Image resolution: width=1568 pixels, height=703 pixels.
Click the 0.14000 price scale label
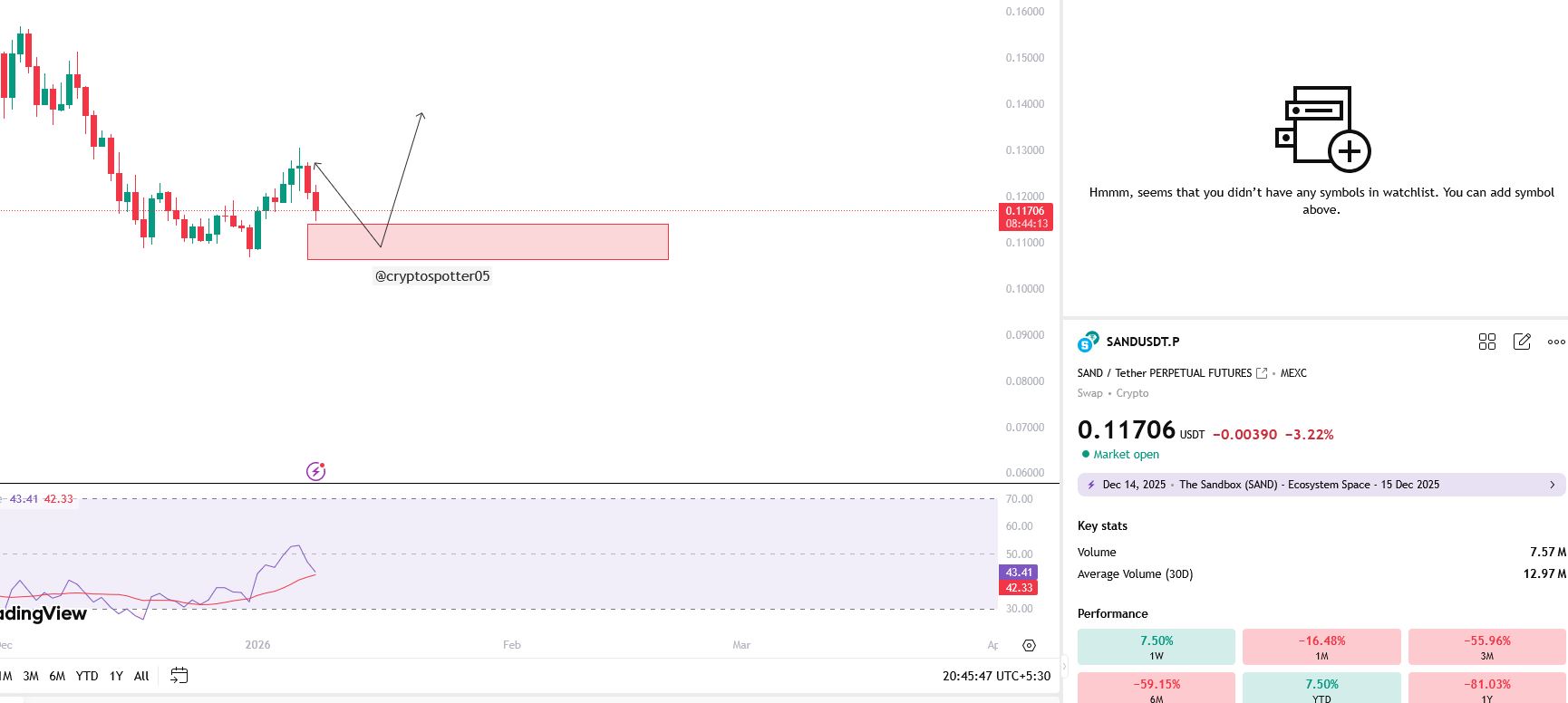(x=1025, y=104)
